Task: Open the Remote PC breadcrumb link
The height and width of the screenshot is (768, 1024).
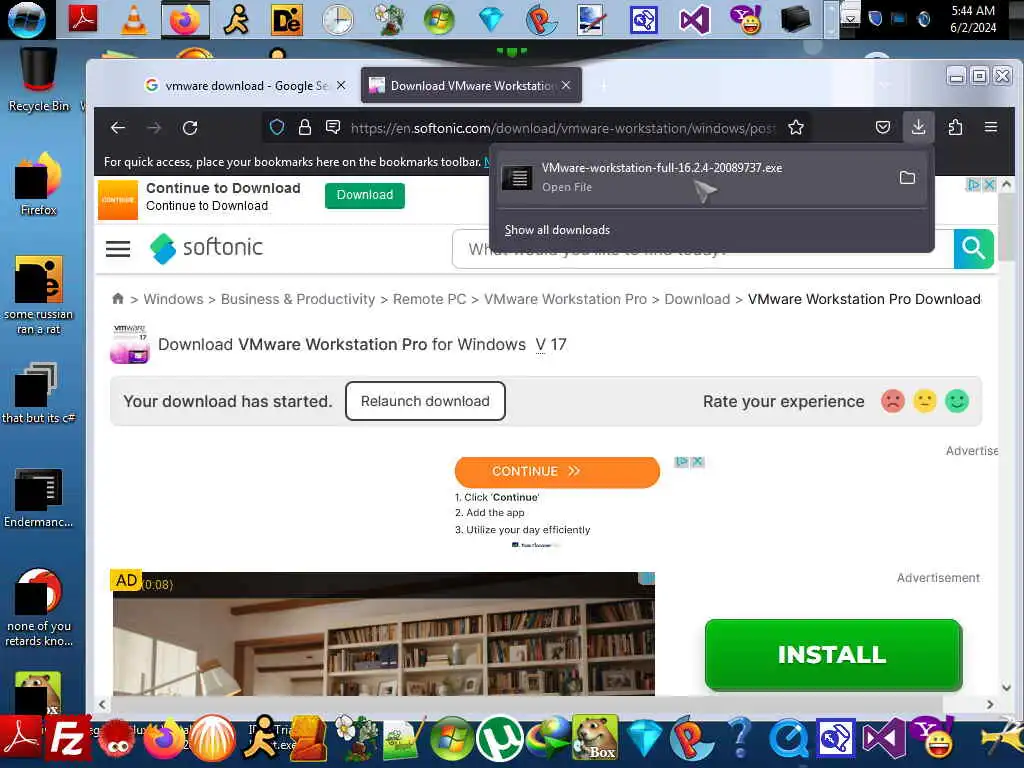Action: point(429,299)
